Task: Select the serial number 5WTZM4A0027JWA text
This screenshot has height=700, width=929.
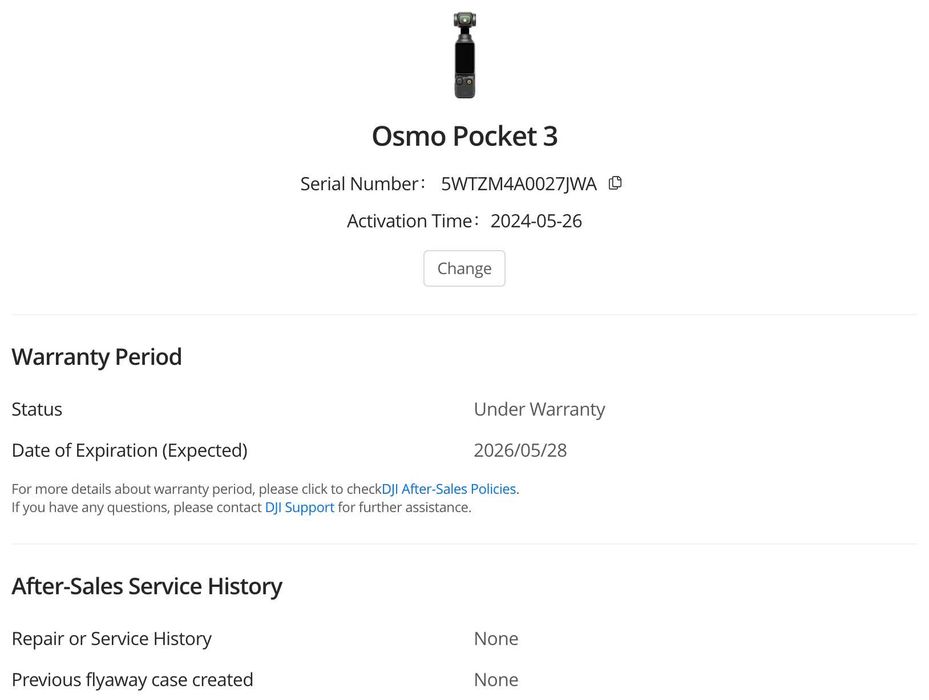Action: [518, 184]
